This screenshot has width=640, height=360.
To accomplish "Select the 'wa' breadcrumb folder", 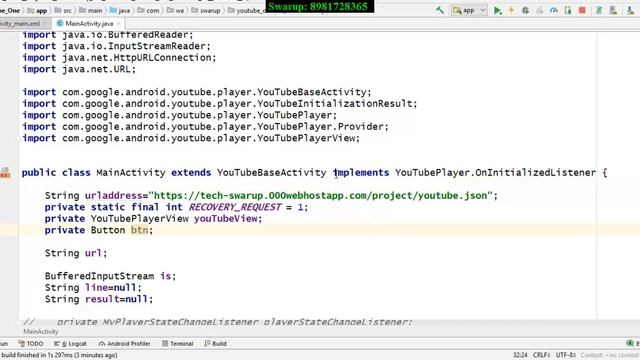I will (x=176, y=11).
